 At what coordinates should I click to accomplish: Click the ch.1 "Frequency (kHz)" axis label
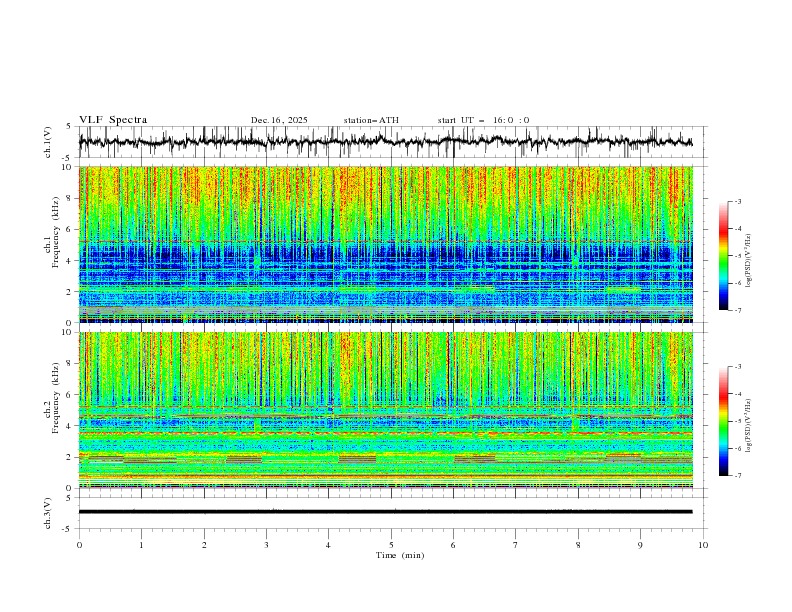57,232
